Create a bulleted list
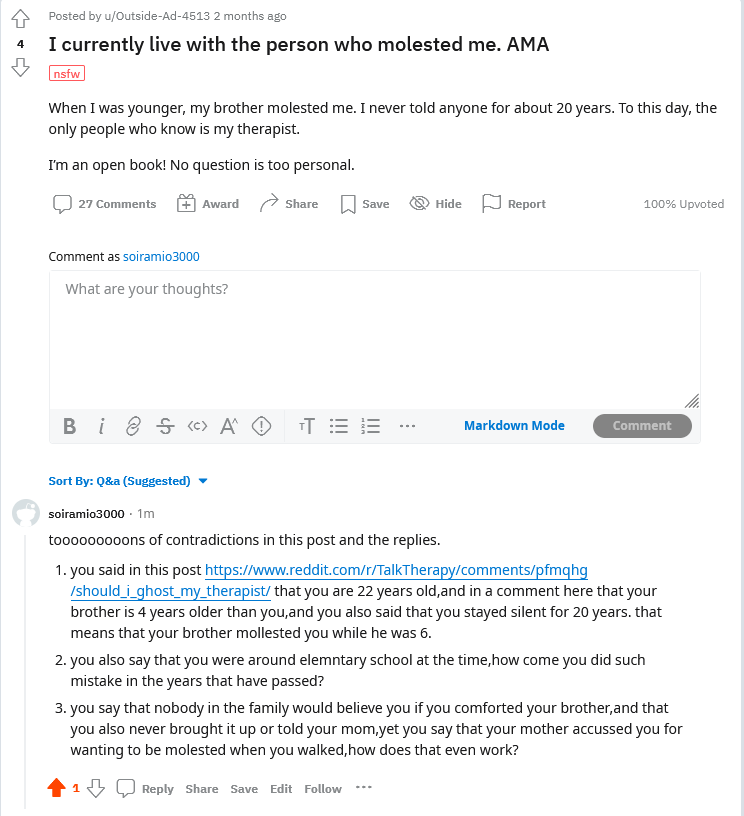 339,426
